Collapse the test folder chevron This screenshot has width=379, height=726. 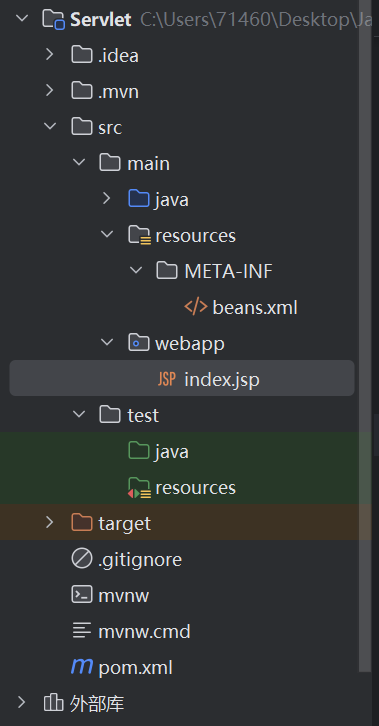tap(79, 414)
